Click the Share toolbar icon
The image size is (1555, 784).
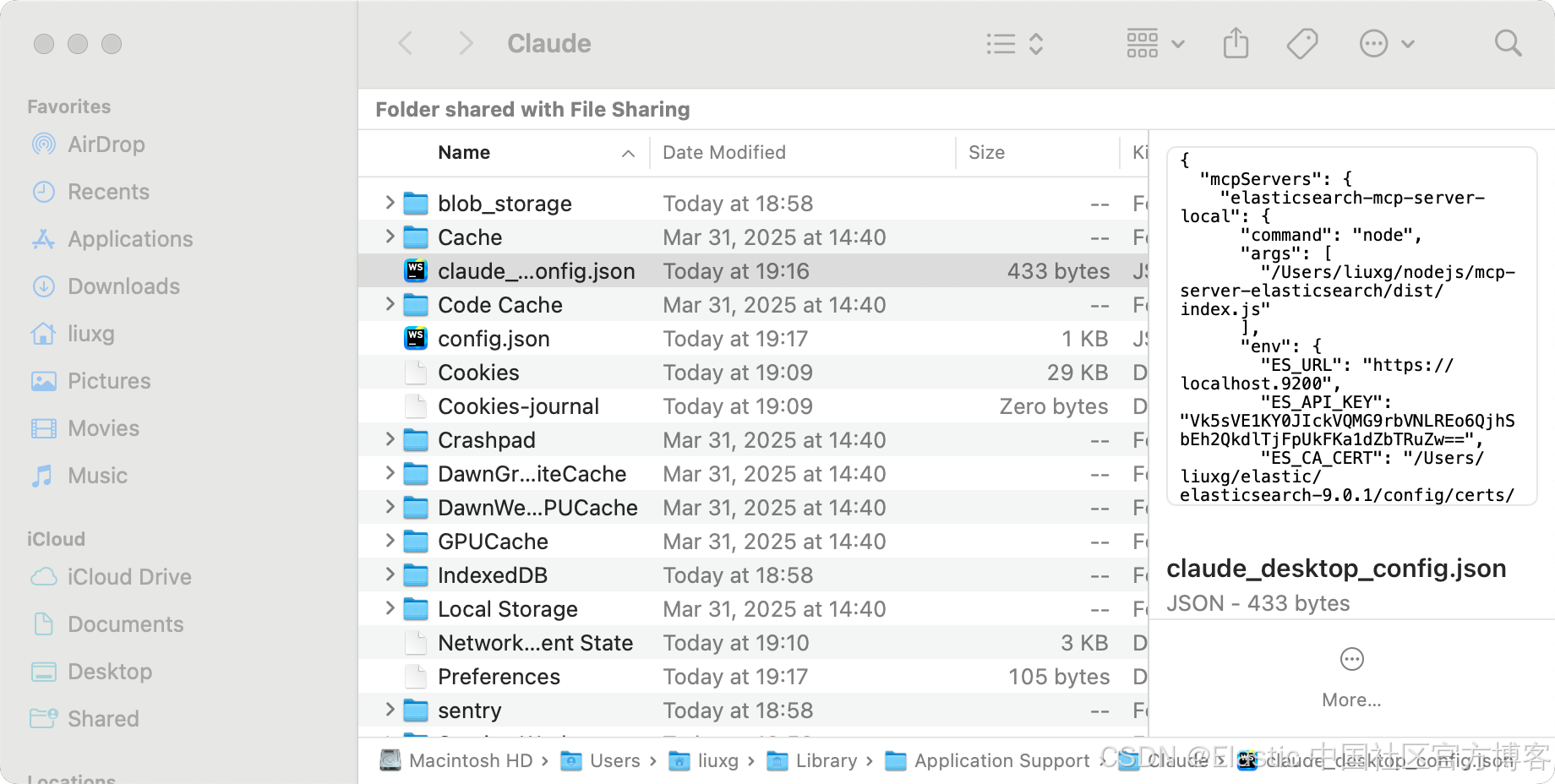point(1236,43)
